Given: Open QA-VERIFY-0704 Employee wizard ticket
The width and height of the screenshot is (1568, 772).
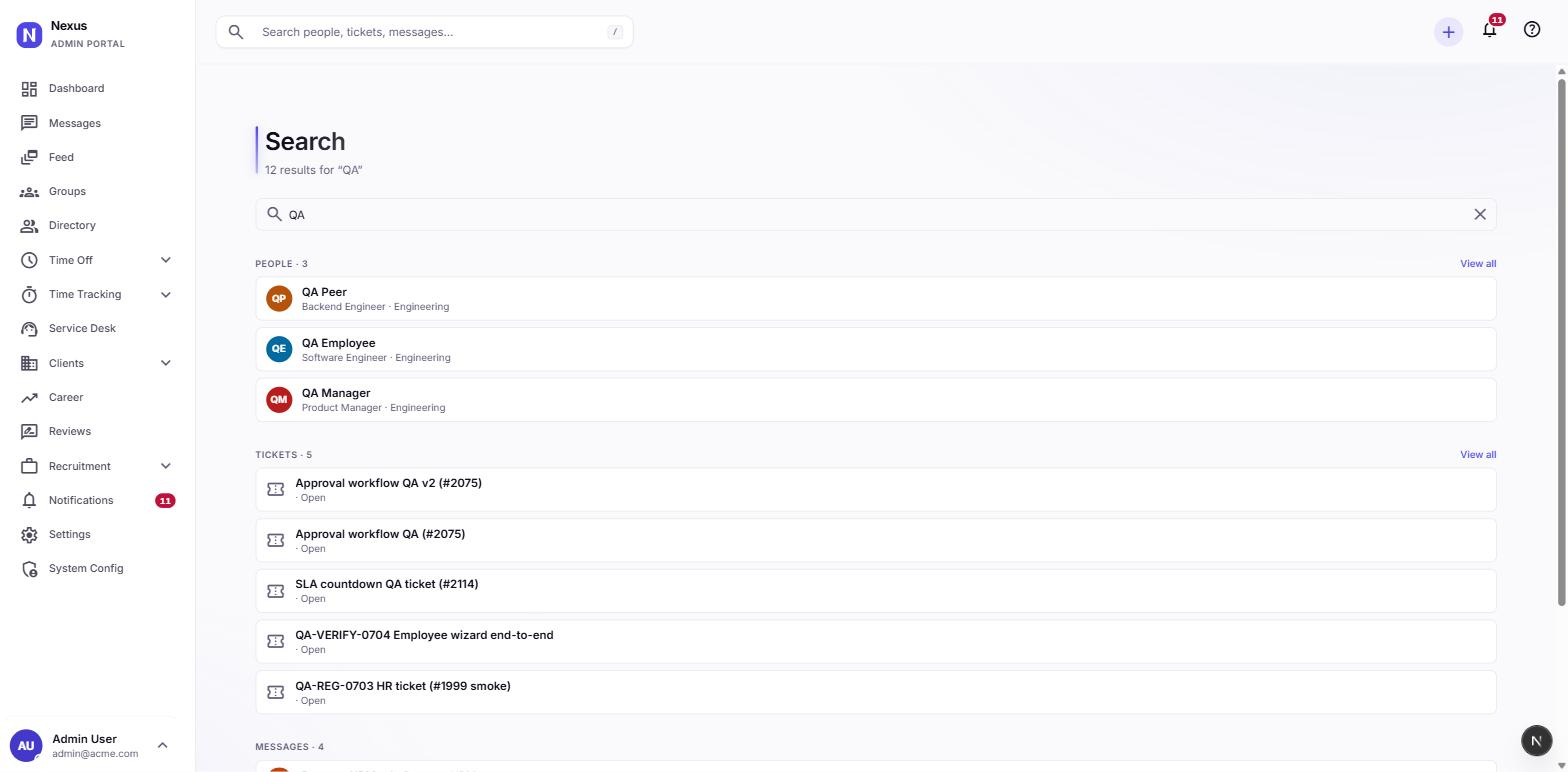Looking at the screenshot, I should [876, 642].
